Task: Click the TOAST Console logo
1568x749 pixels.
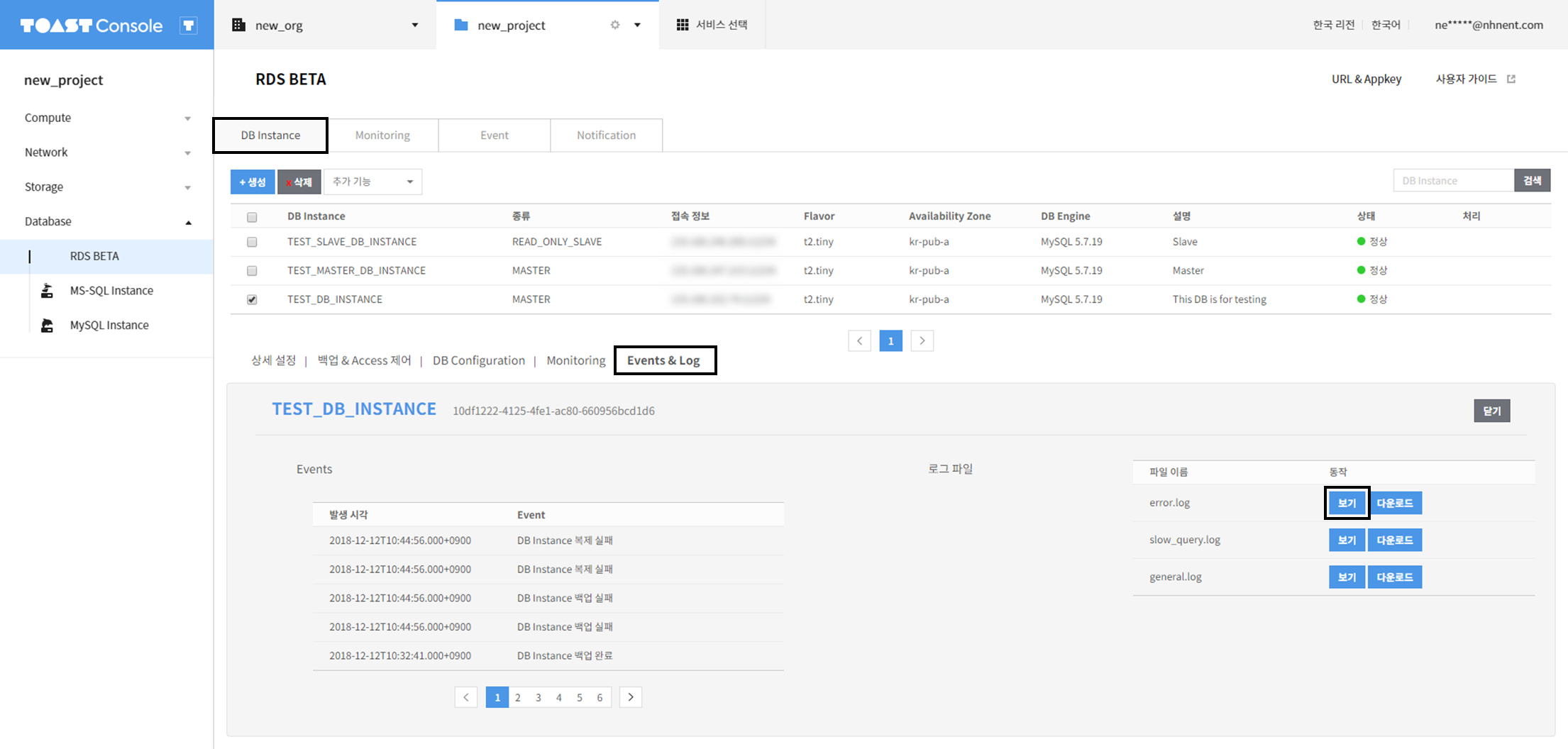Action: (92, 26)
